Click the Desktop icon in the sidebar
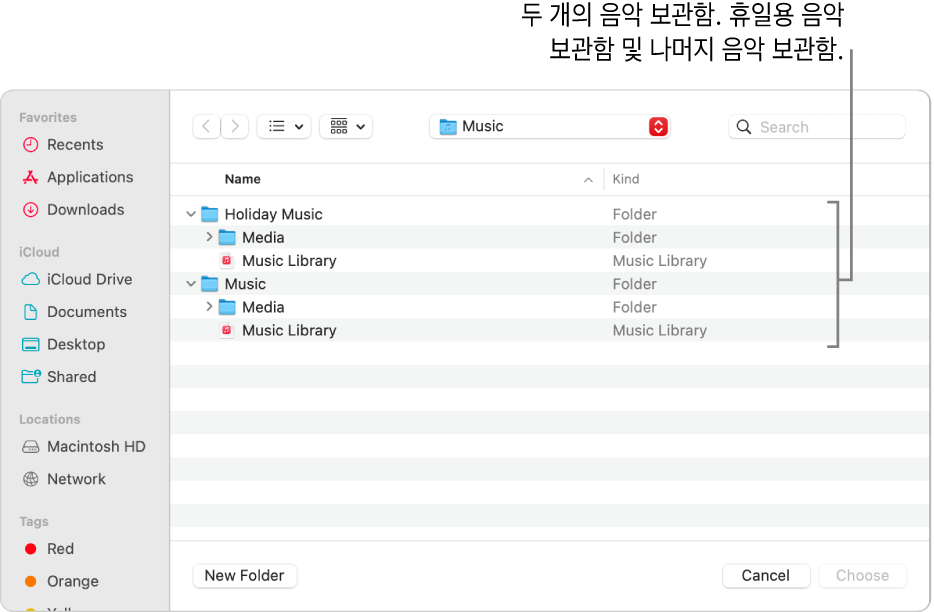 pos(30,344)
